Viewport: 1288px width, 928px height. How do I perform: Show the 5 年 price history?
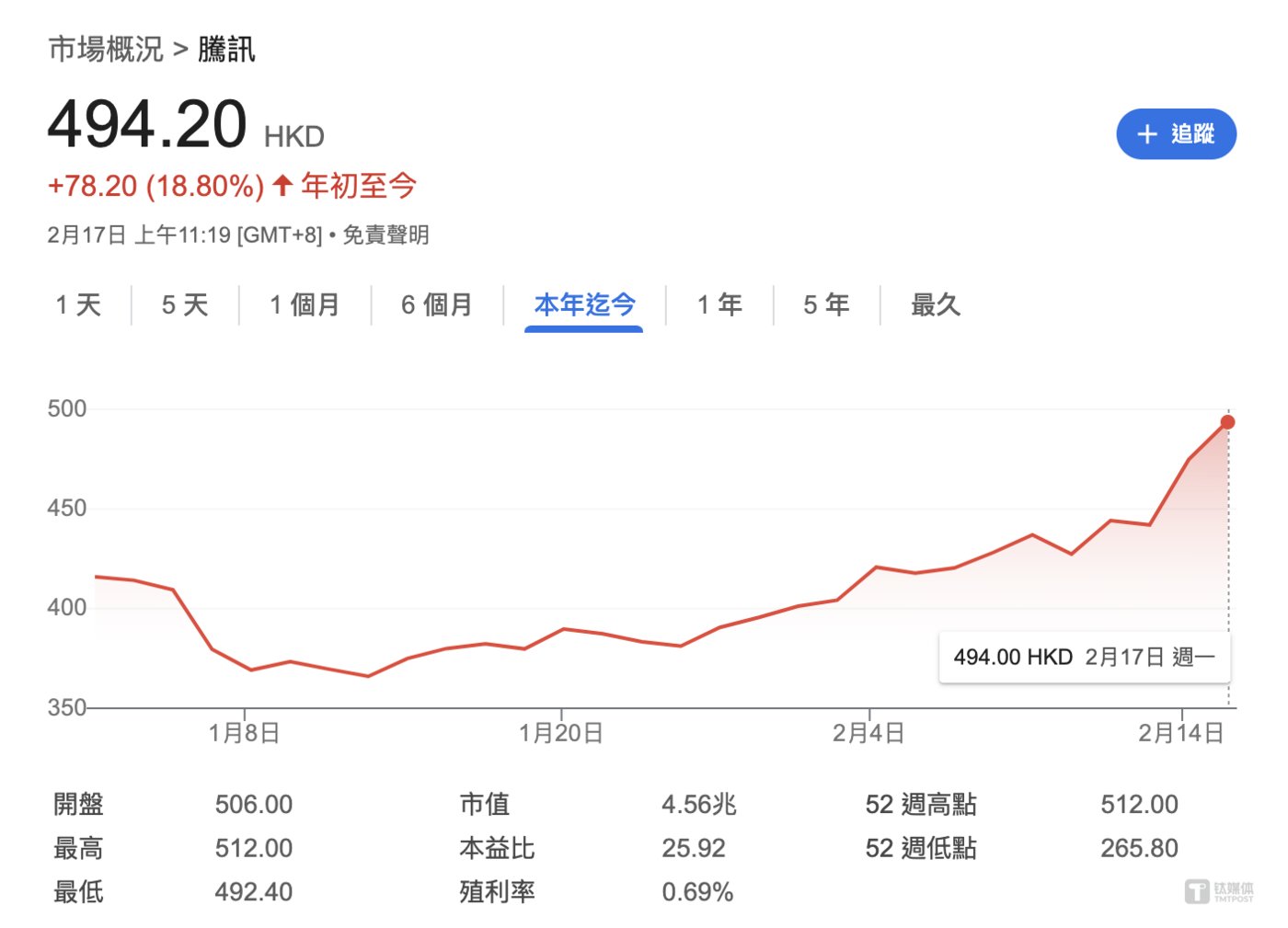826,304
